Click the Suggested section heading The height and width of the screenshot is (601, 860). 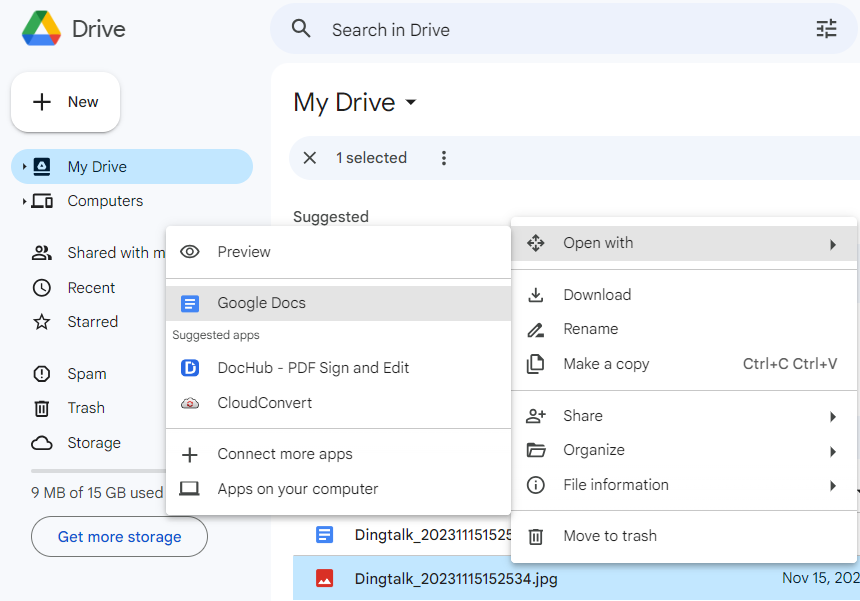(331, 217)
